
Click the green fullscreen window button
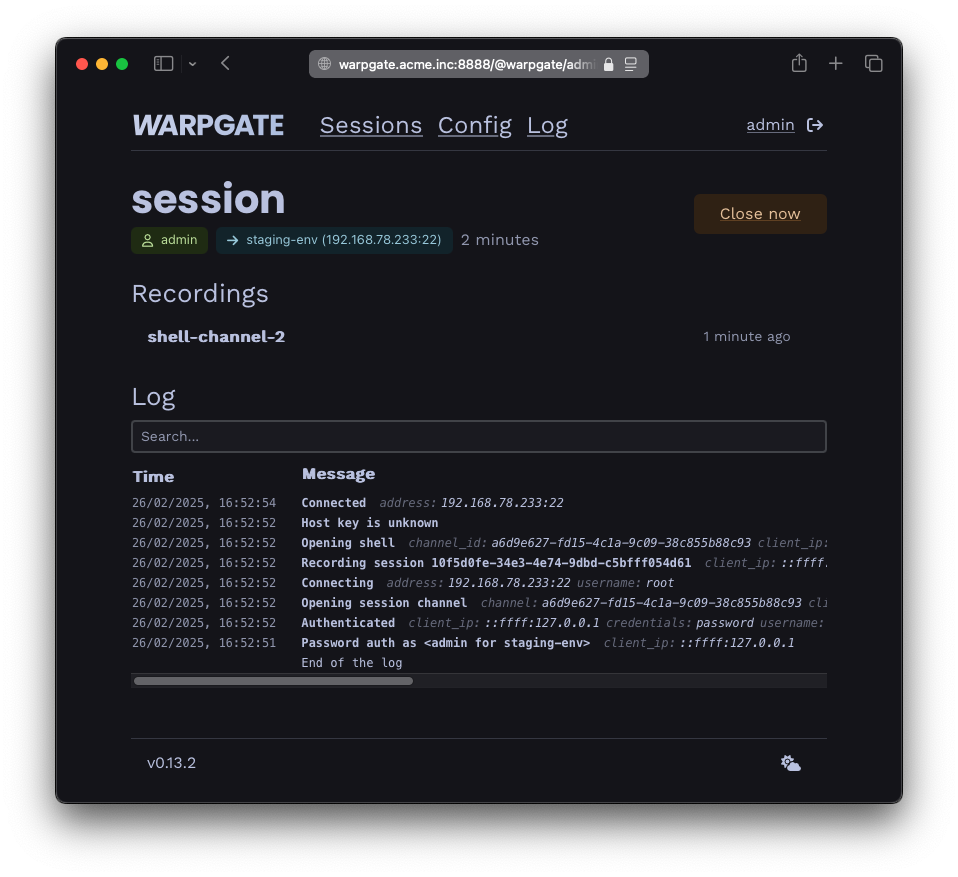coord(122,64)
